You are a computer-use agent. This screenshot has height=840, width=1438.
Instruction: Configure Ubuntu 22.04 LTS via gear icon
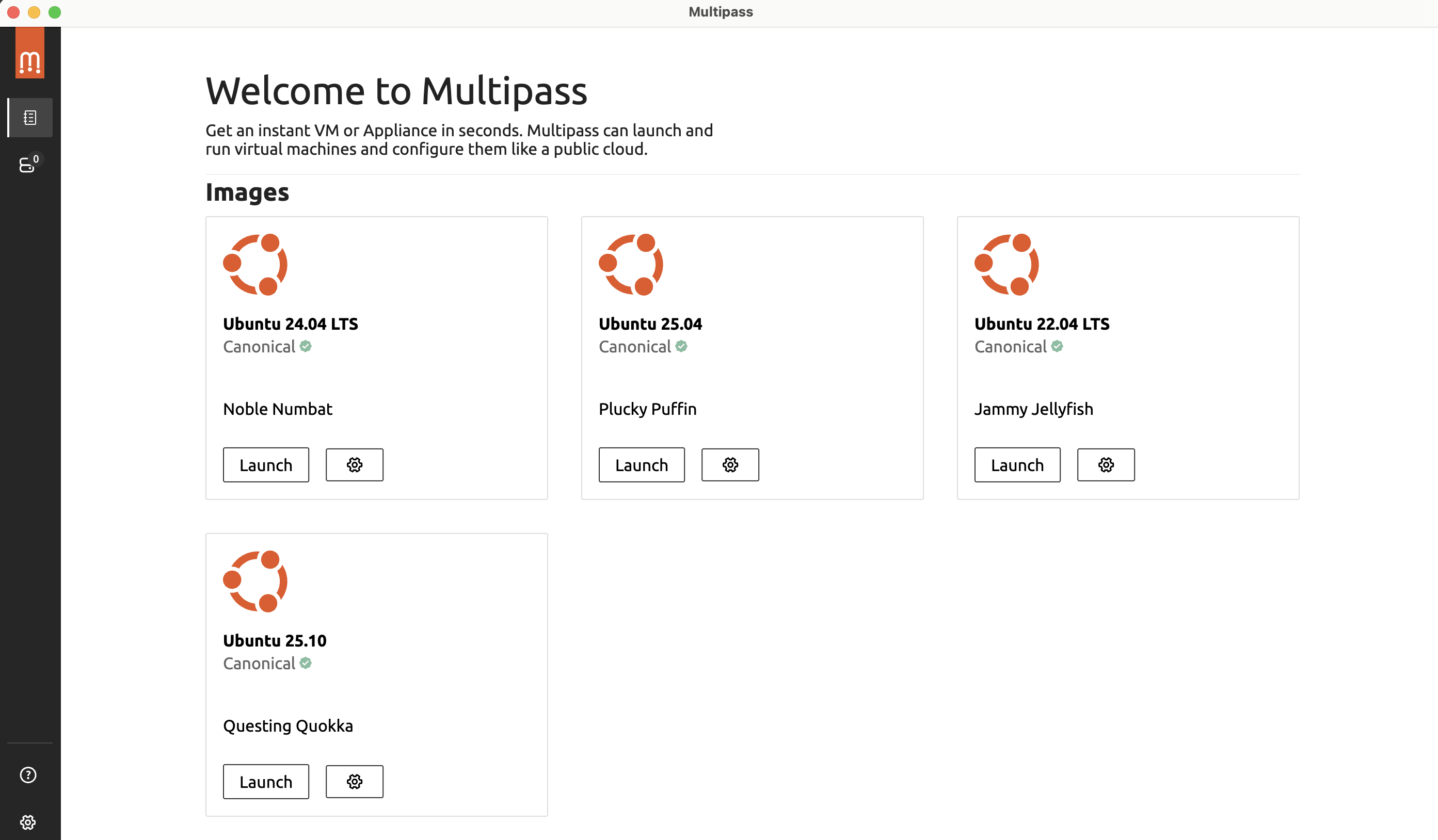click(1105, 465)
